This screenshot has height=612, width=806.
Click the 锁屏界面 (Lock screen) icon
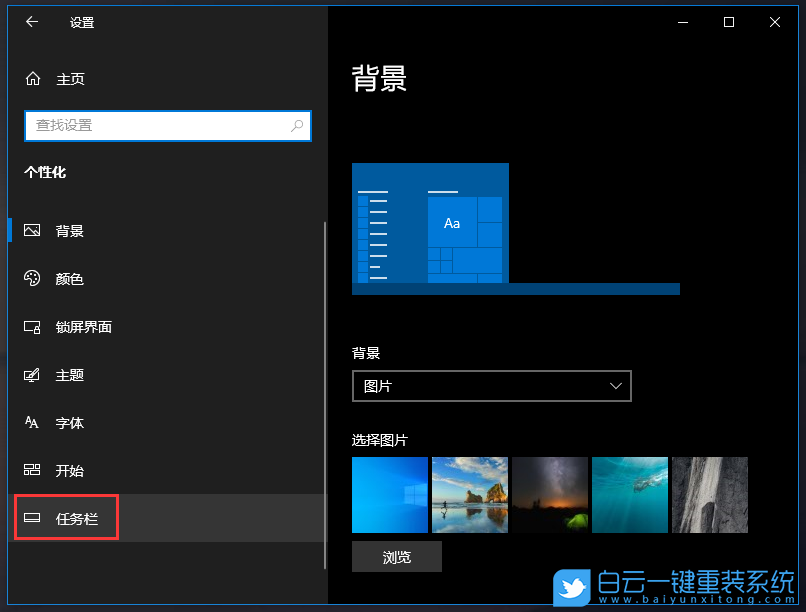pos(32,326)
